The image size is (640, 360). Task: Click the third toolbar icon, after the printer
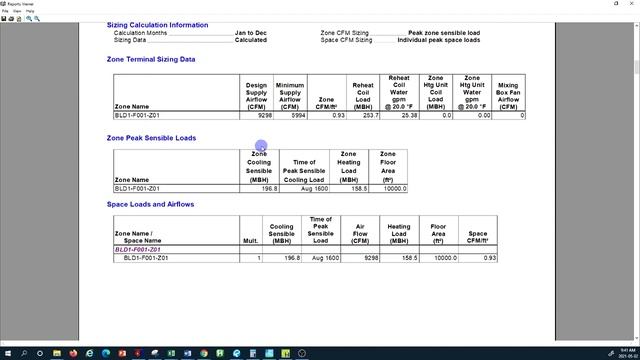[x=19, y=19]
